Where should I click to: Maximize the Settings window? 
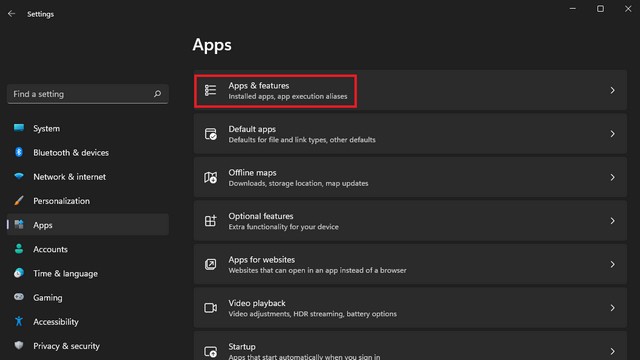pos(600,9)
